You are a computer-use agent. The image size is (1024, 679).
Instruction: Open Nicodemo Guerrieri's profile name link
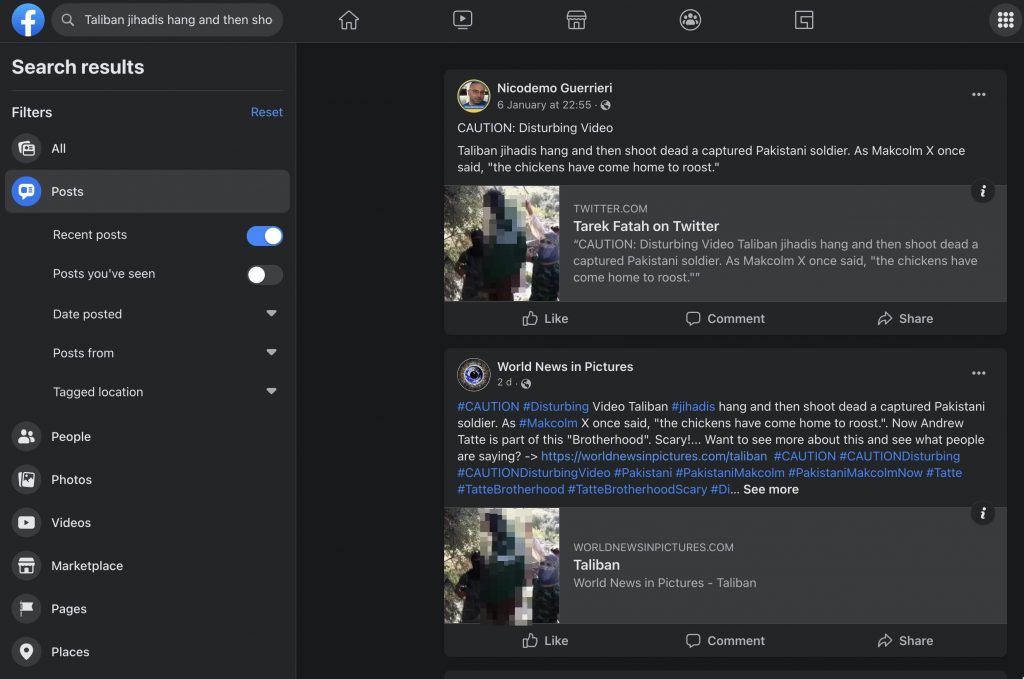(x=554, y=88)
